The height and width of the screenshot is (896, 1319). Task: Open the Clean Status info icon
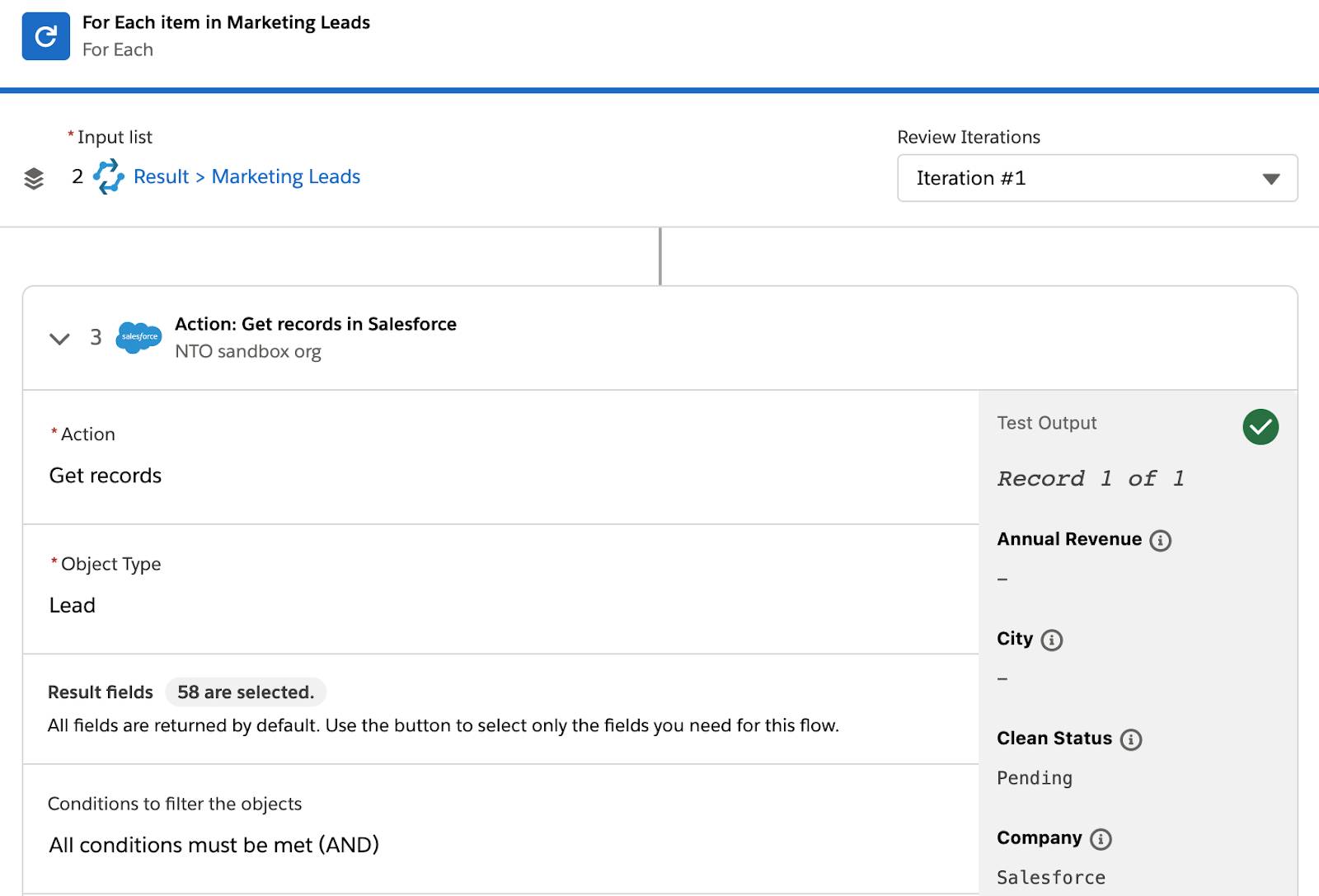(x=1131, y=739)
